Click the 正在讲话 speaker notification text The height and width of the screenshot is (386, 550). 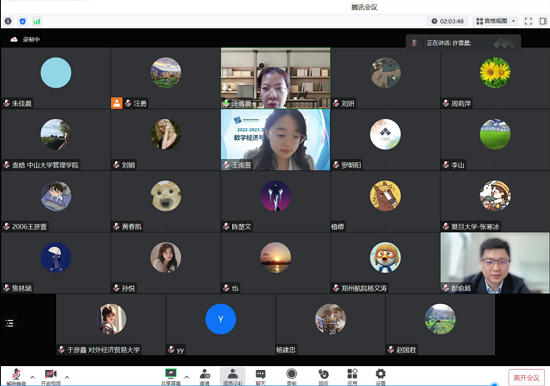(449, 43)
